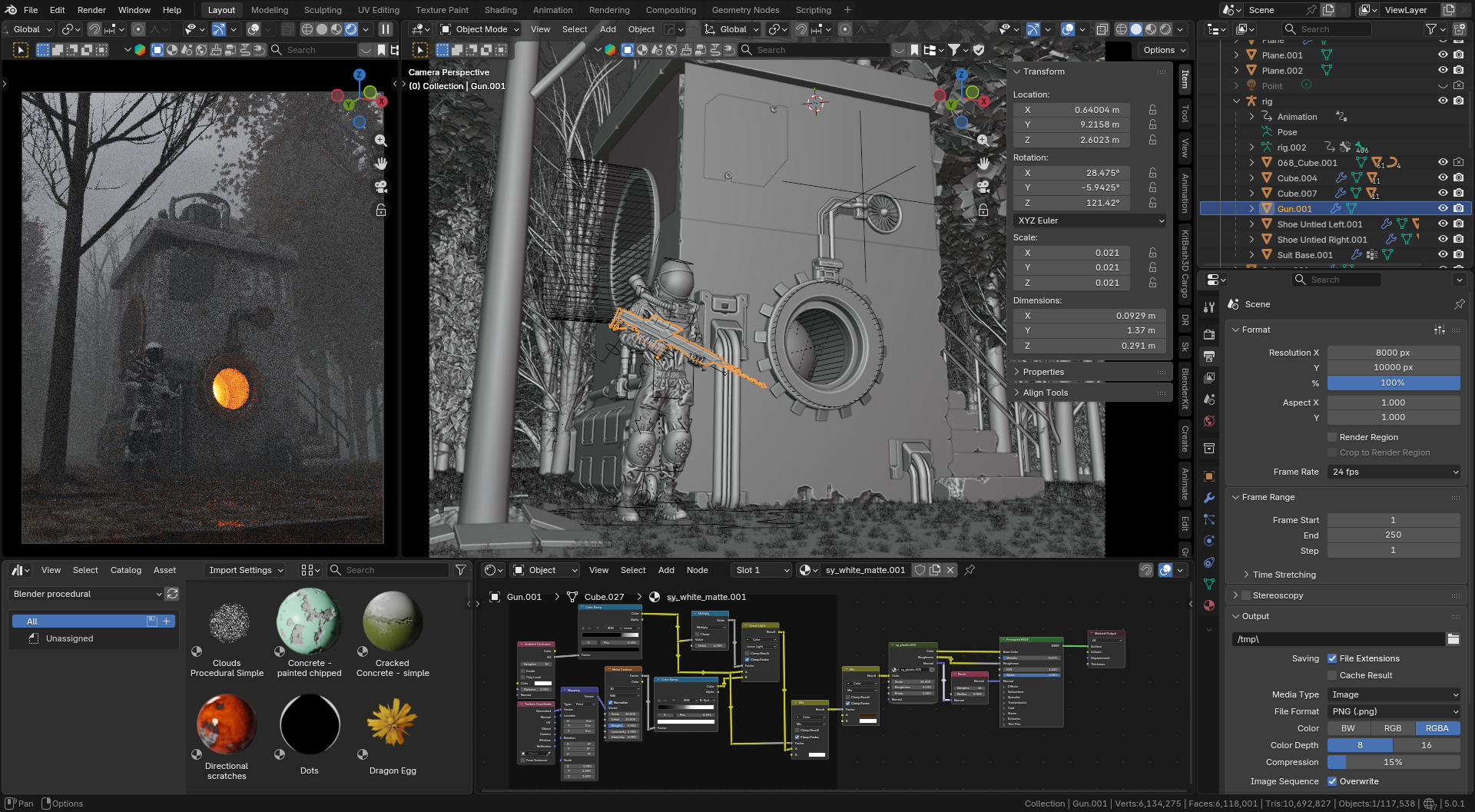The image size is (1475, 812).
Task: Disable the File Extensions checkbox
Action: click(1332, 658)
